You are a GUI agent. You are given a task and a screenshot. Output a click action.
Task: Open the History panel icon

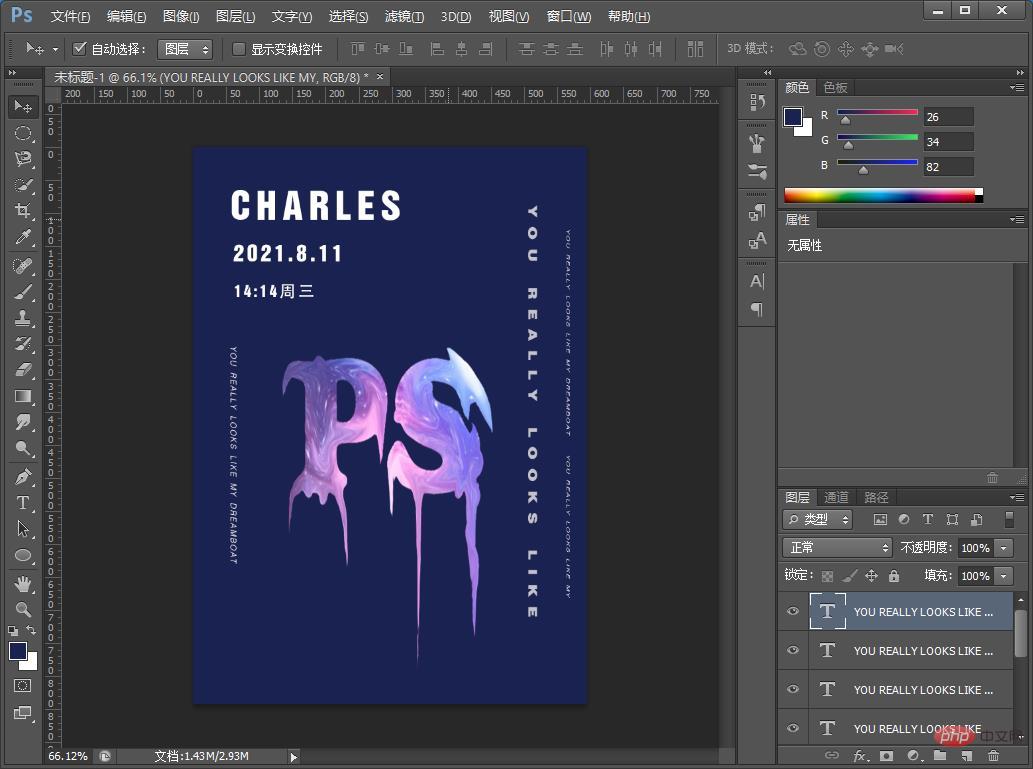pos(757,102)
